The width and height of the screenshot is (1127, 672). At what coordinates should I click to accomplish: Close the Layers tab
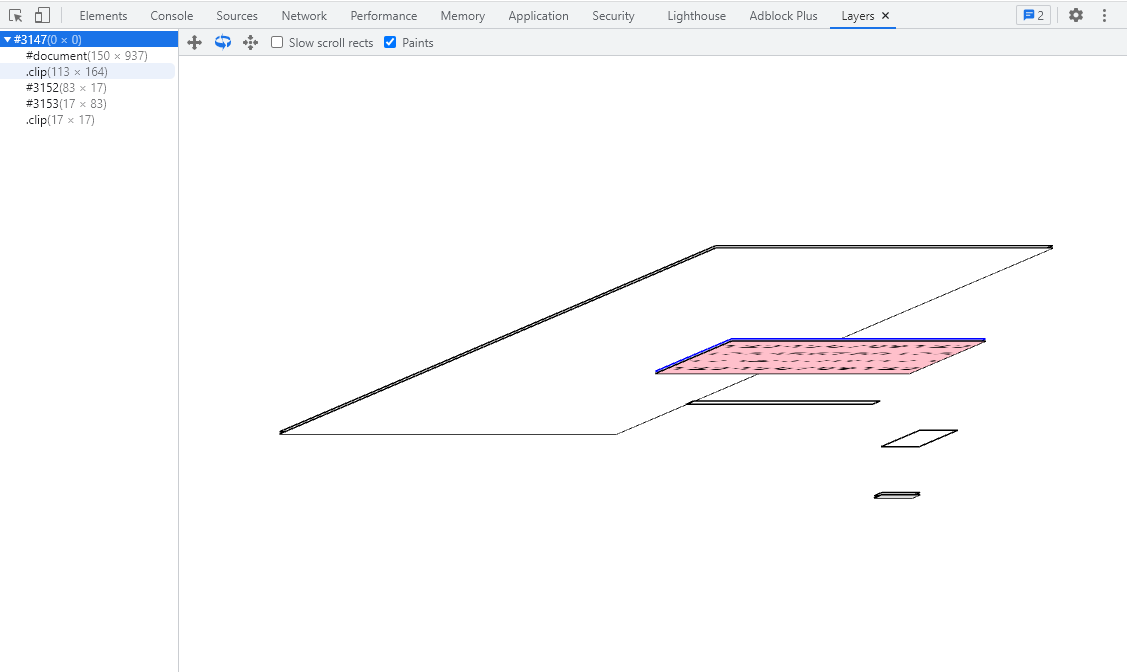(x=886, y=16)
